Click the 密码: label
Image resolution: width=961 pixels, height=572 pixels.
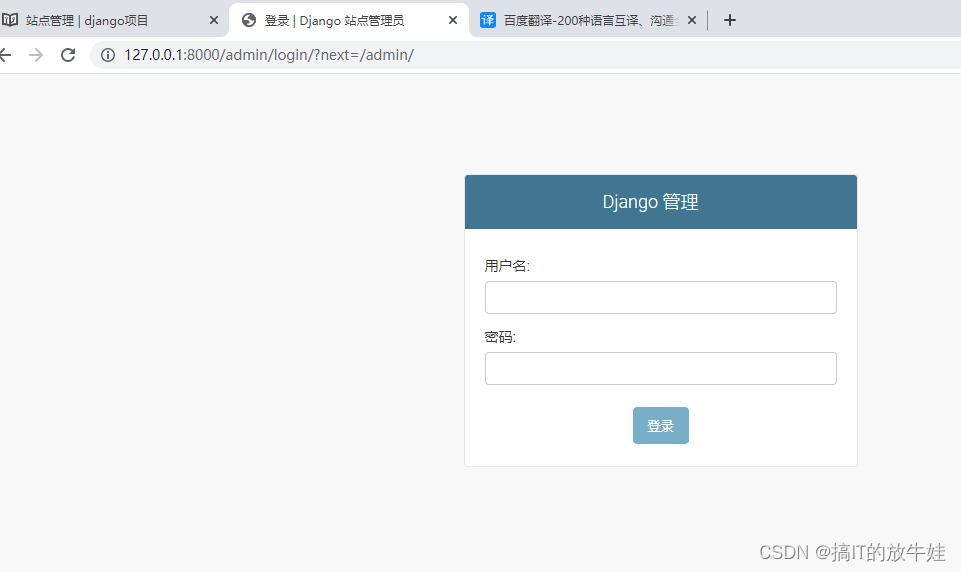[x=500, y=337]
